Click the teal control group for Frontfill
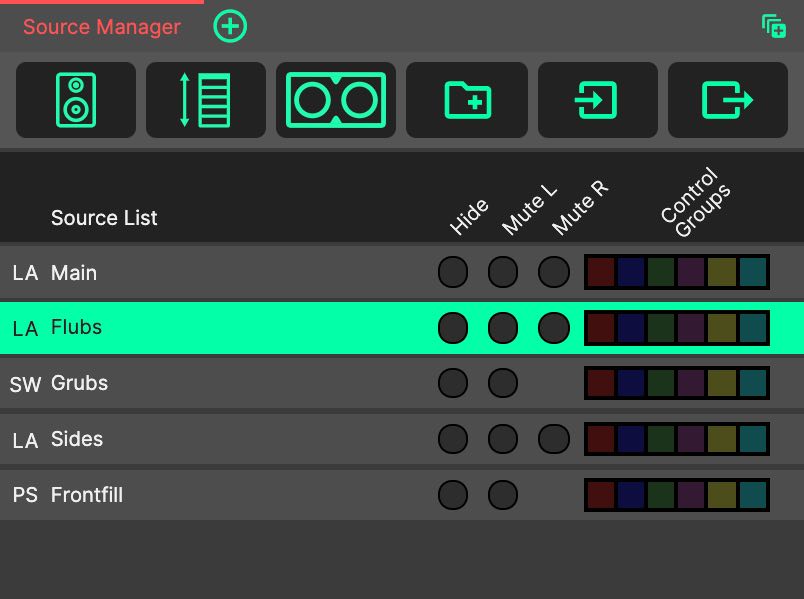Image resolution: width=804 pixels, height=599 pixels. [x=753, y=495]
